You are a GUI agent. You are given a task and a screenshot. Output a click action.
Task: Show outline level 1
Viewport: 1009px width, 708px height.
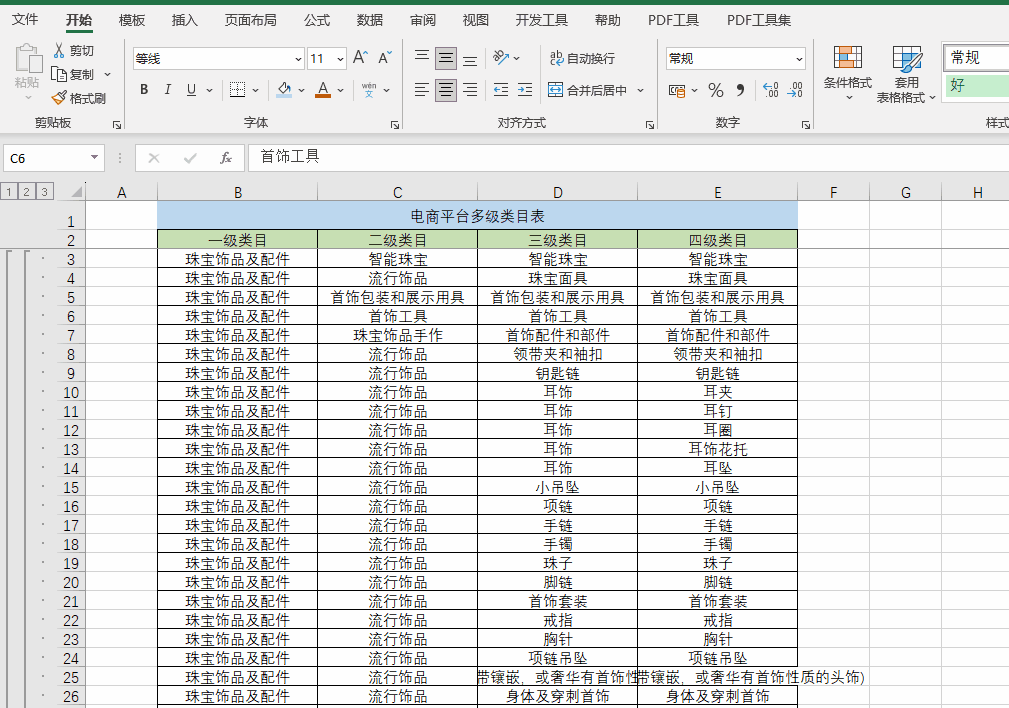click(8, 192)
